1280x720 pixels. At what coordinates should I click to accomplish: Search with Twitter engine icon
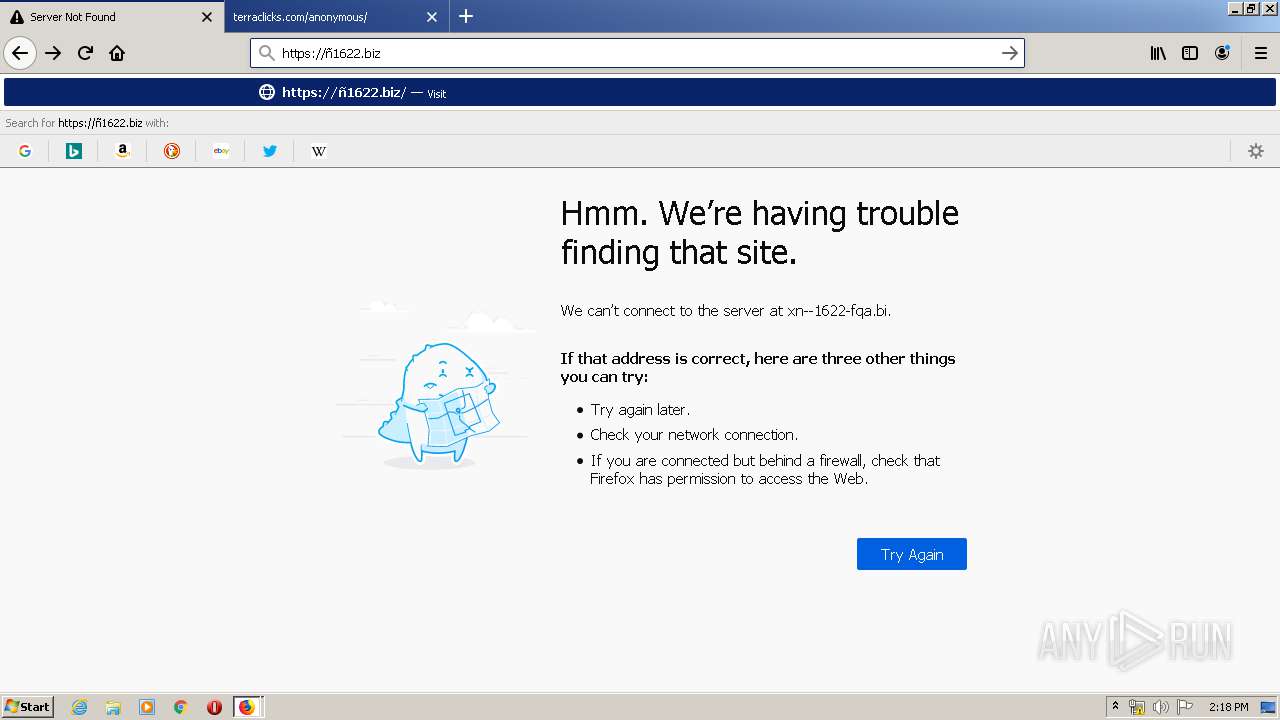tap(270, 151)
